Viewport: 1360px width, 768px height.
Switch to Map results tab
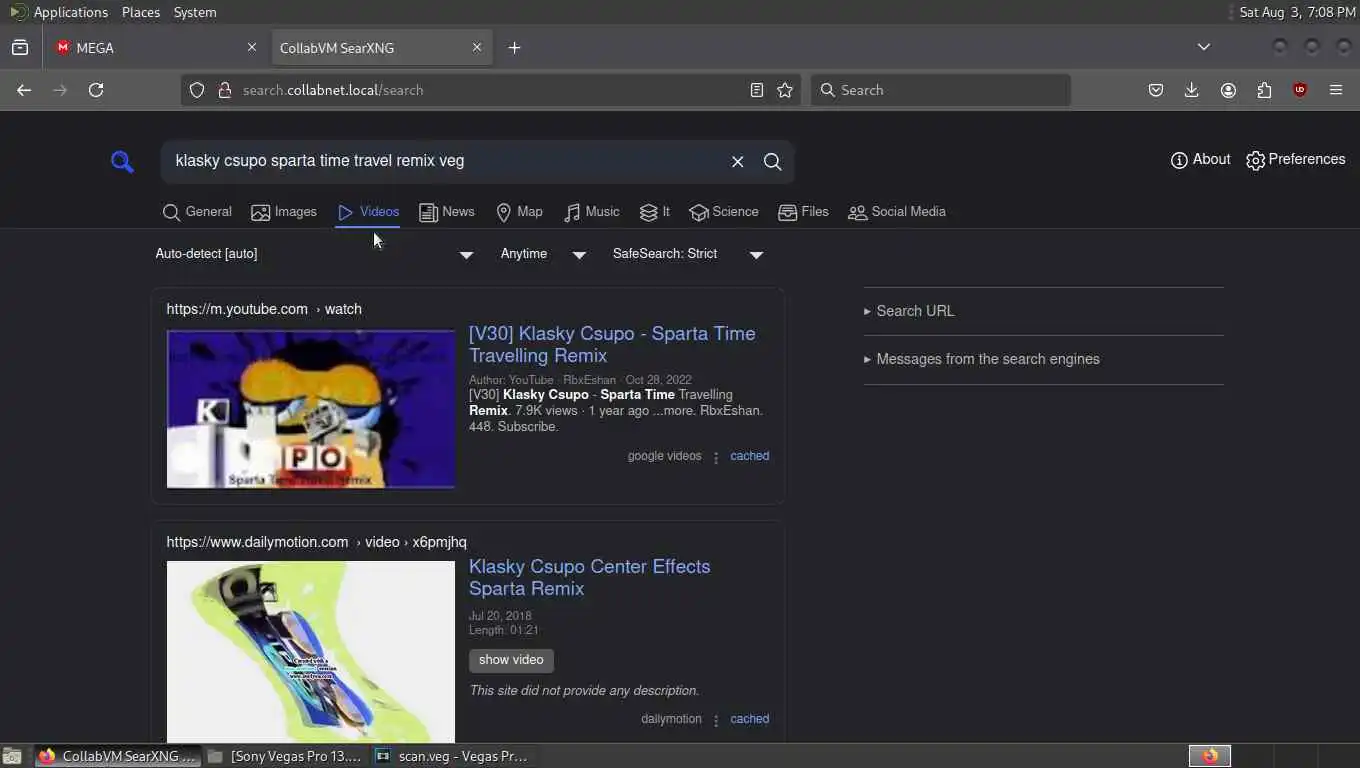coord(519,212)
